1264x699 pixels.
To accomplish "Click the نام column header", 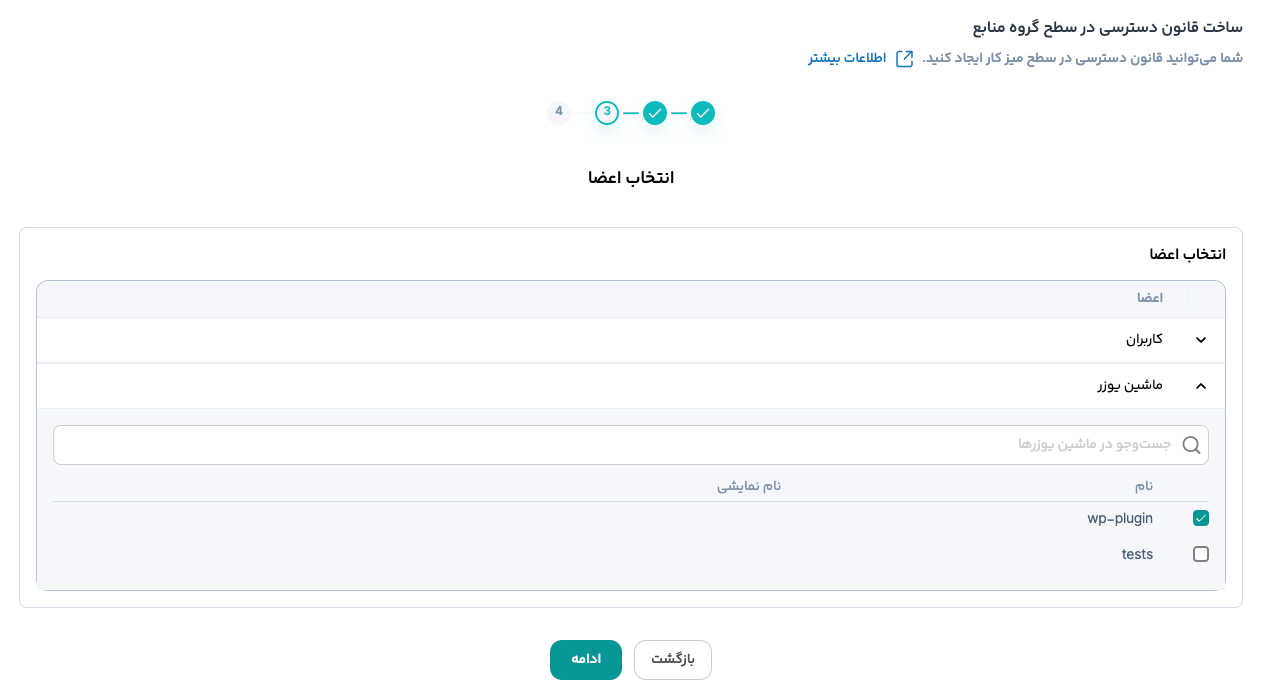I will coord(1143,486).
